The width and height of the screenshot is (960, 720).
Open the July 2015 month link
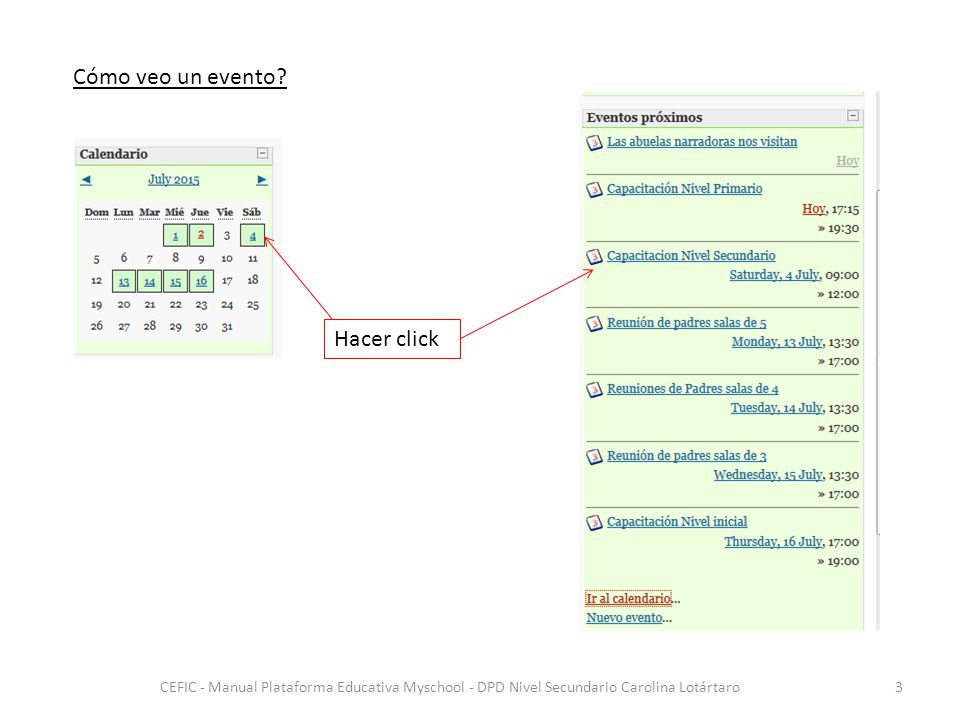(x=173, y=179)
